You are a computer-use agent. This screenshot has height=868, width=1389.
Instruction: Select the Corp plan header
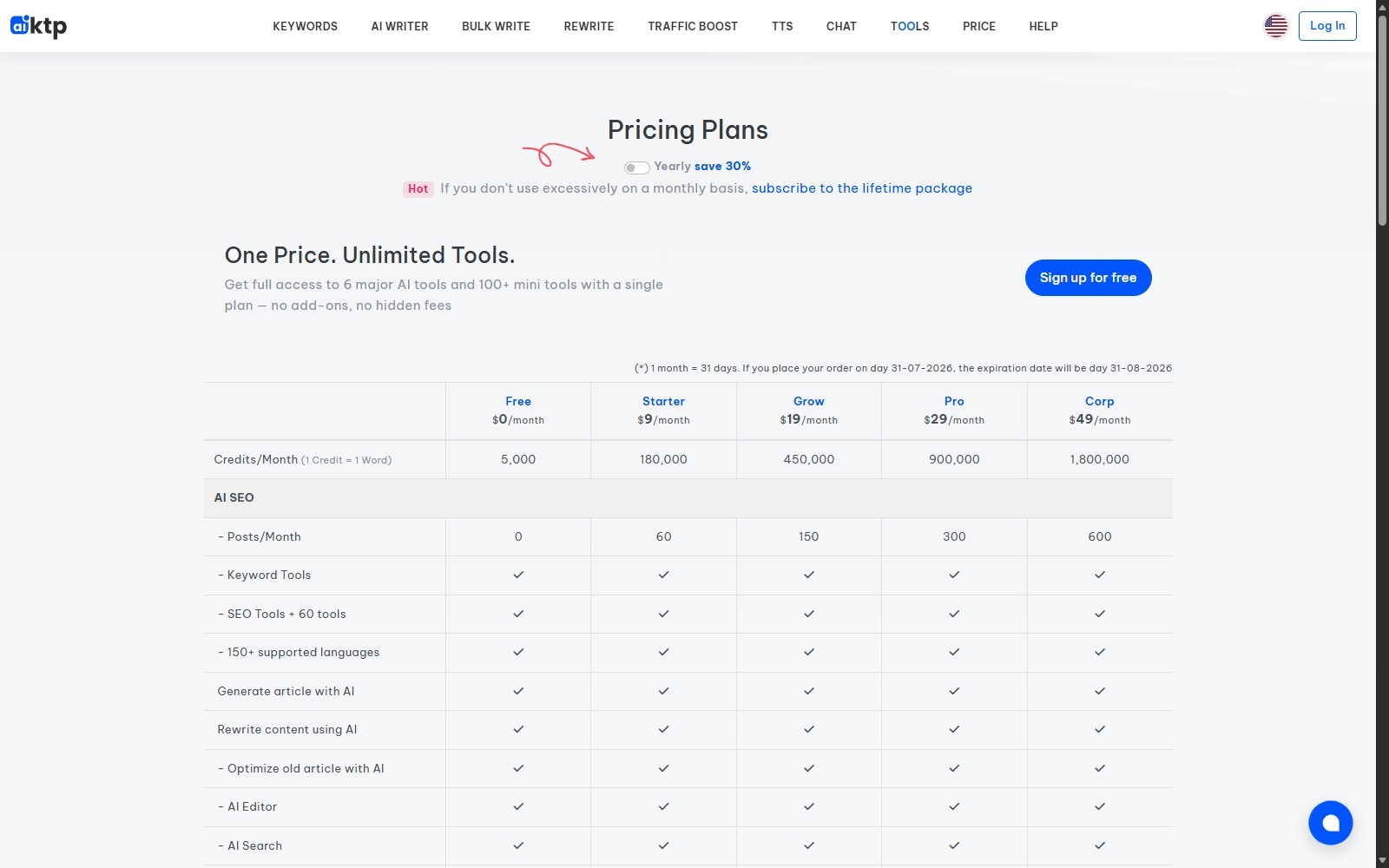click(x=1099, y=401)
